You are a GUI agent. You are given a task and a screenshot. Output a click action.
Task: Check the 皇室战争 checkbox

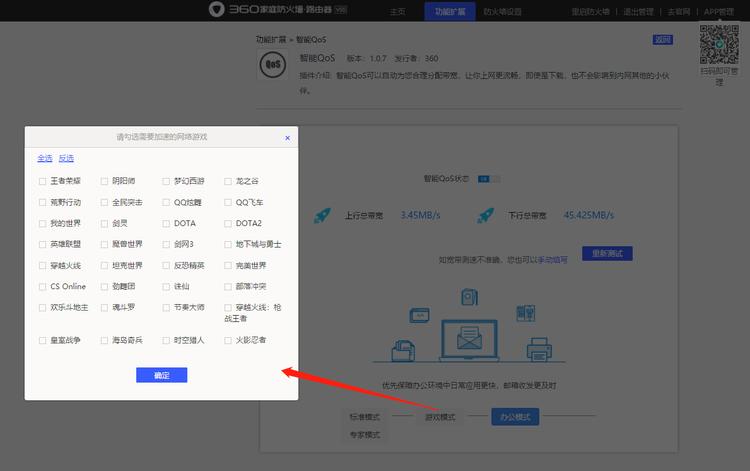pos(43,340)
